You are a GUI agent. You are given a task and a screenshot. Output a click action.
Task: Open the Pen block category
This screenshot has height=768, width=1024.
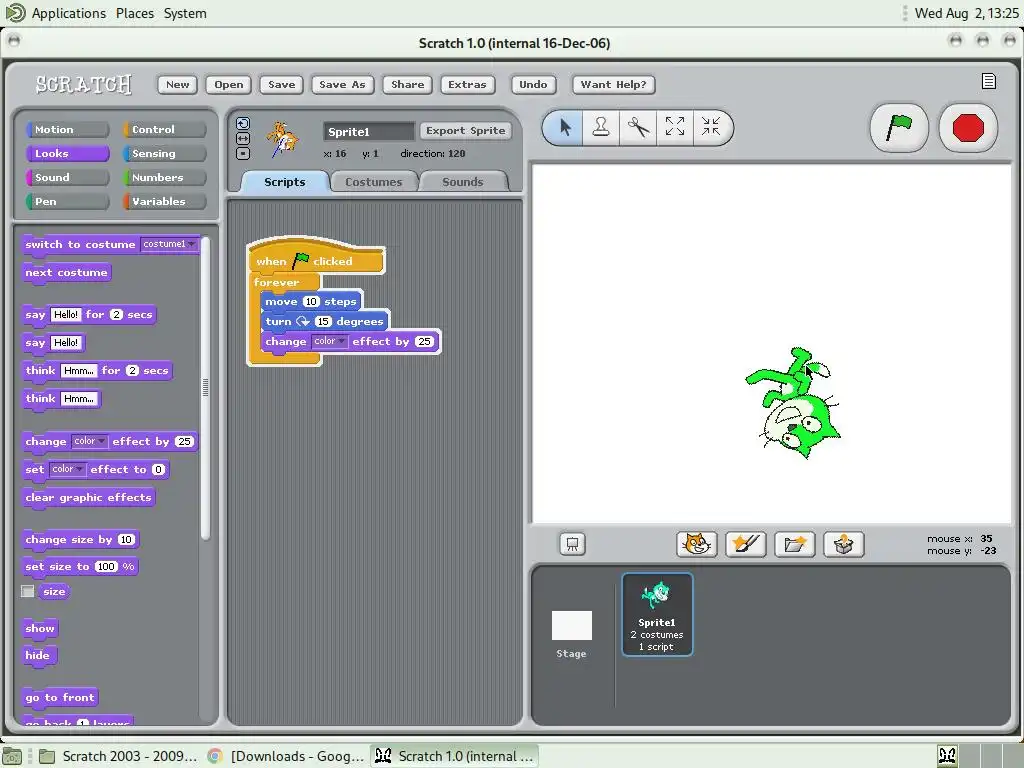pyautogui.click(x=67, y=201)
